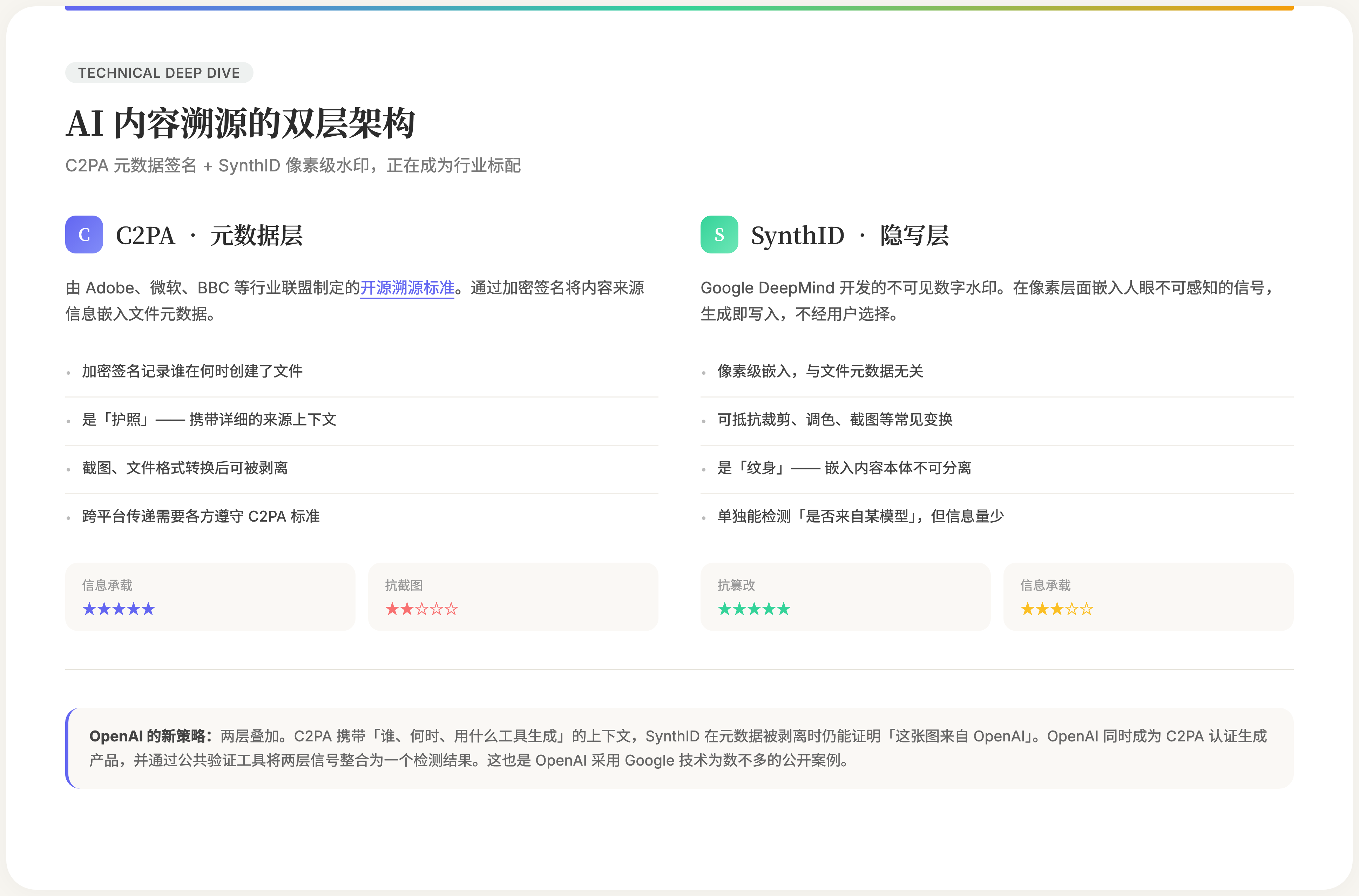
Task: Click the bold OpenAI 的新策略 callout heading
Action: coord(151,736)
